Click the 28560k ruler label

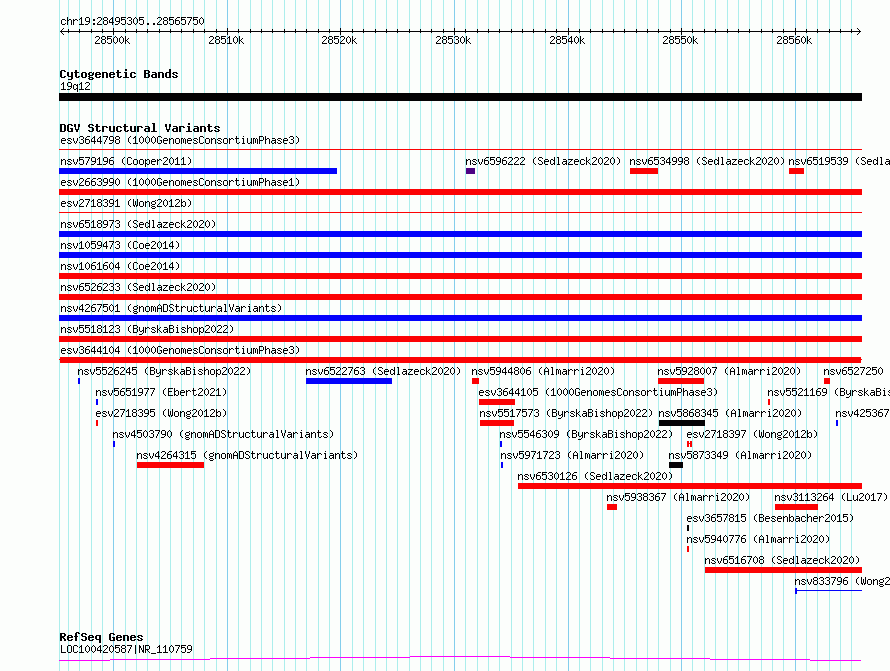(794, 40)
